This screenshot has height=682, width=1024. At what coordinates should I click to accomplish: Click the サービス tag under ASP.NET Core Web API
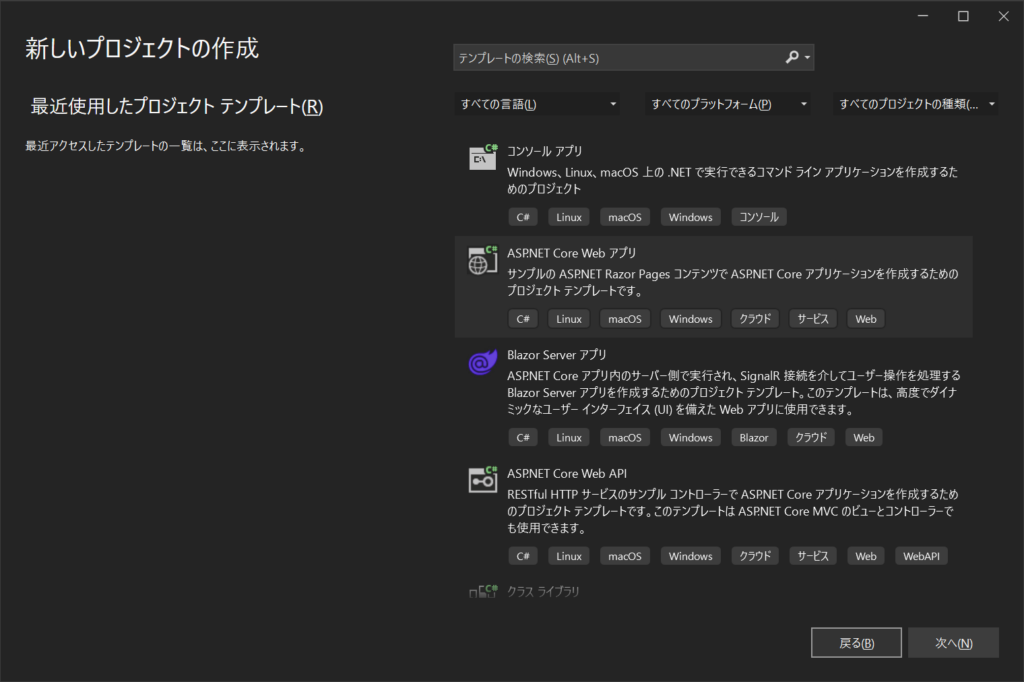point(812,555)
